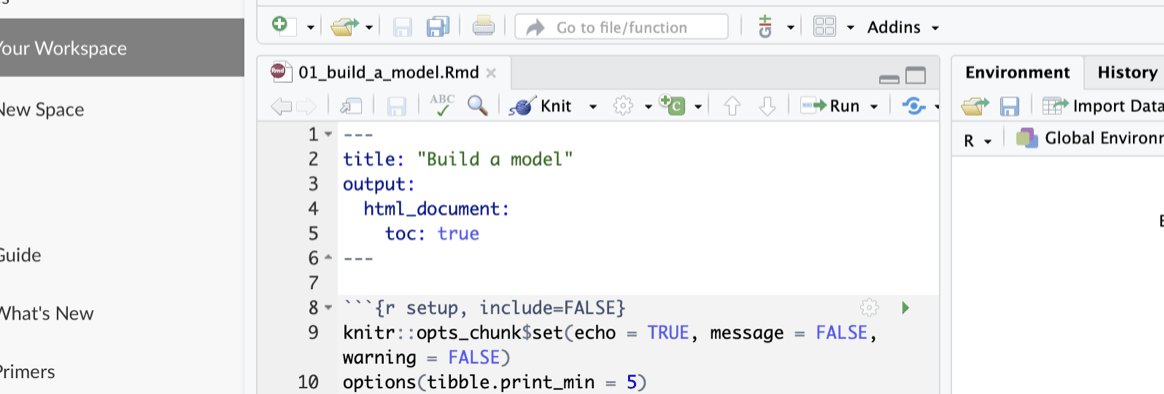Click the Show in new window icon

click(350, 107)
